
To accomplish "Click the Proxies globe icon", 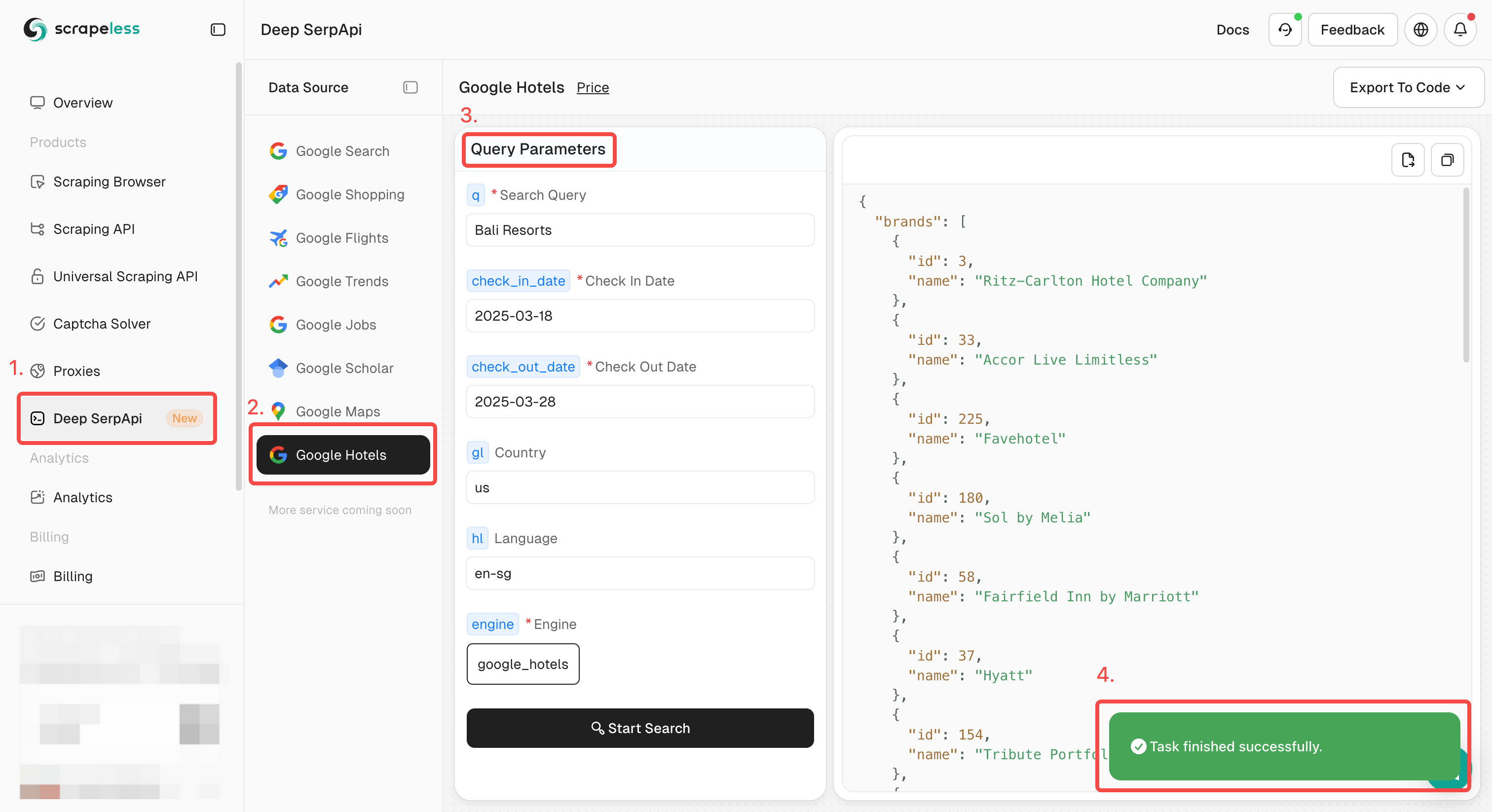I will coord(37,370).
